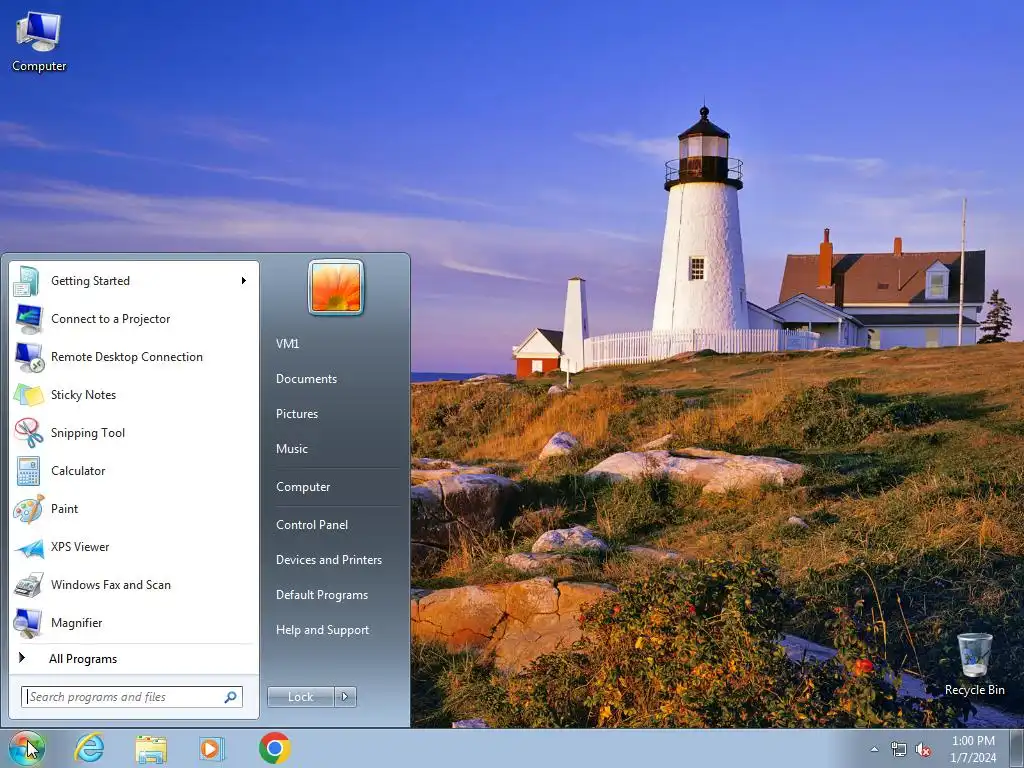1024x768 pixels.
Task: Open Windows Explorer from the taskbar
Action: point(151,748)
